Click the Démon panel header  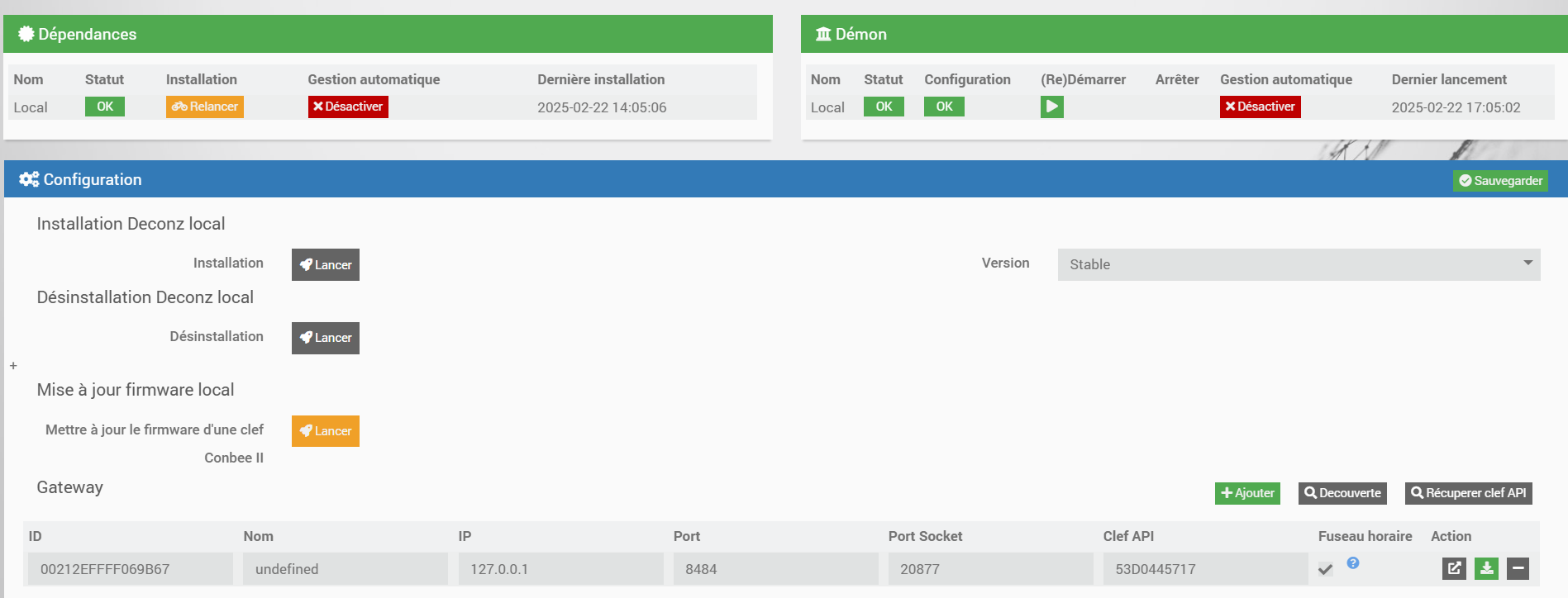click(1184, 34)
